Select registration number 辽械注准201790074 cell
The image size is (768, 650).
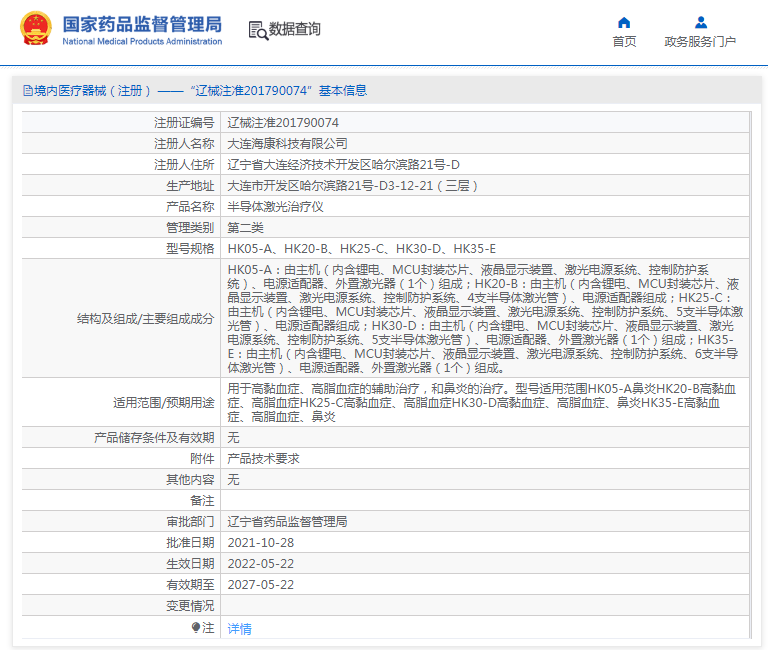283,122
